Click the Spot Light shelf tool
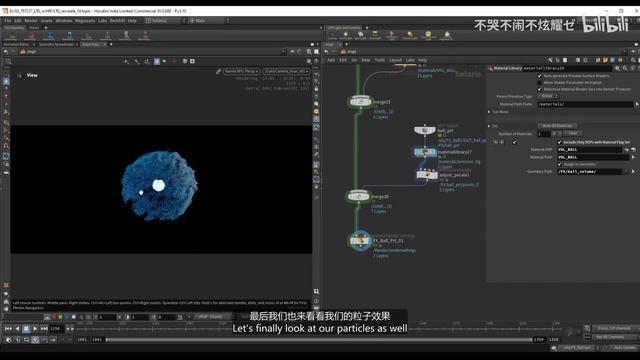 (x=360, y=36)
